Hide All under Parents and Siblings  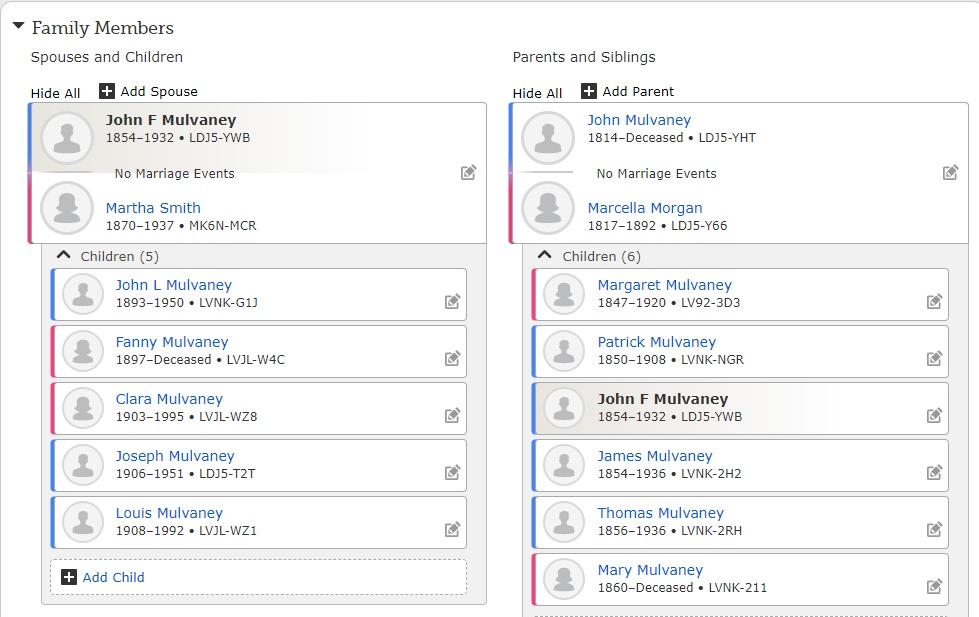tap(537, 93)
